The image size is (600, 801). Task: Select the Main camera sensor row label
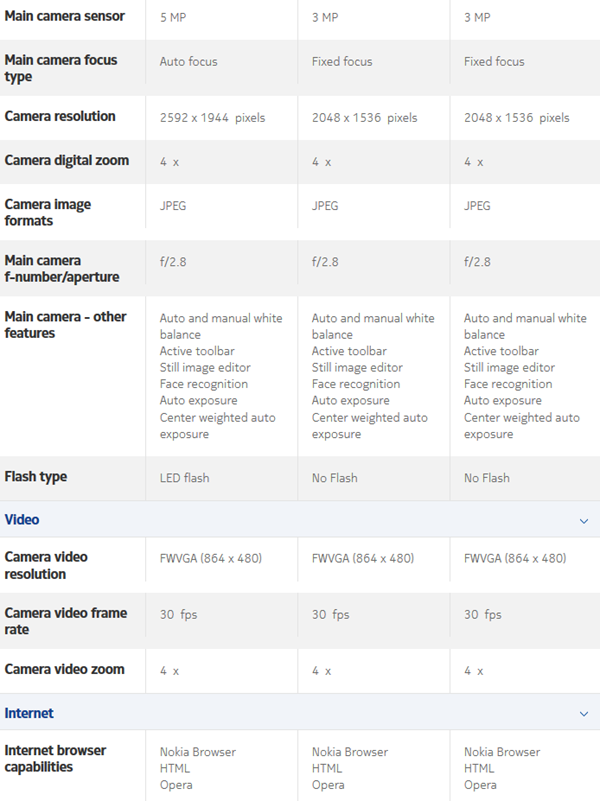(63, 17)
